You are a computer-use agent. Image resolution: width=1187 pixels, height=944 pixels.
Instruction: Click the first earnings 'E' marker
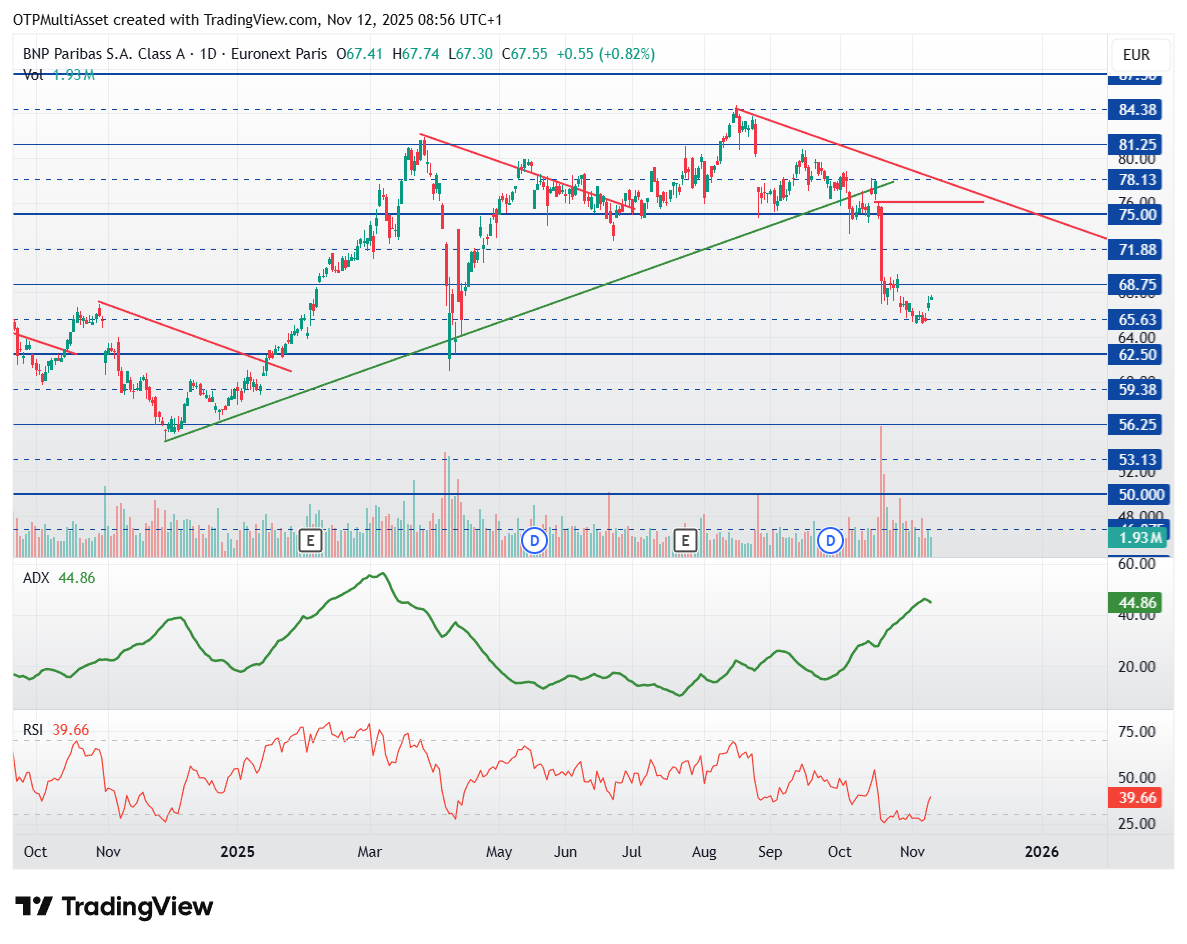[310, 541]
